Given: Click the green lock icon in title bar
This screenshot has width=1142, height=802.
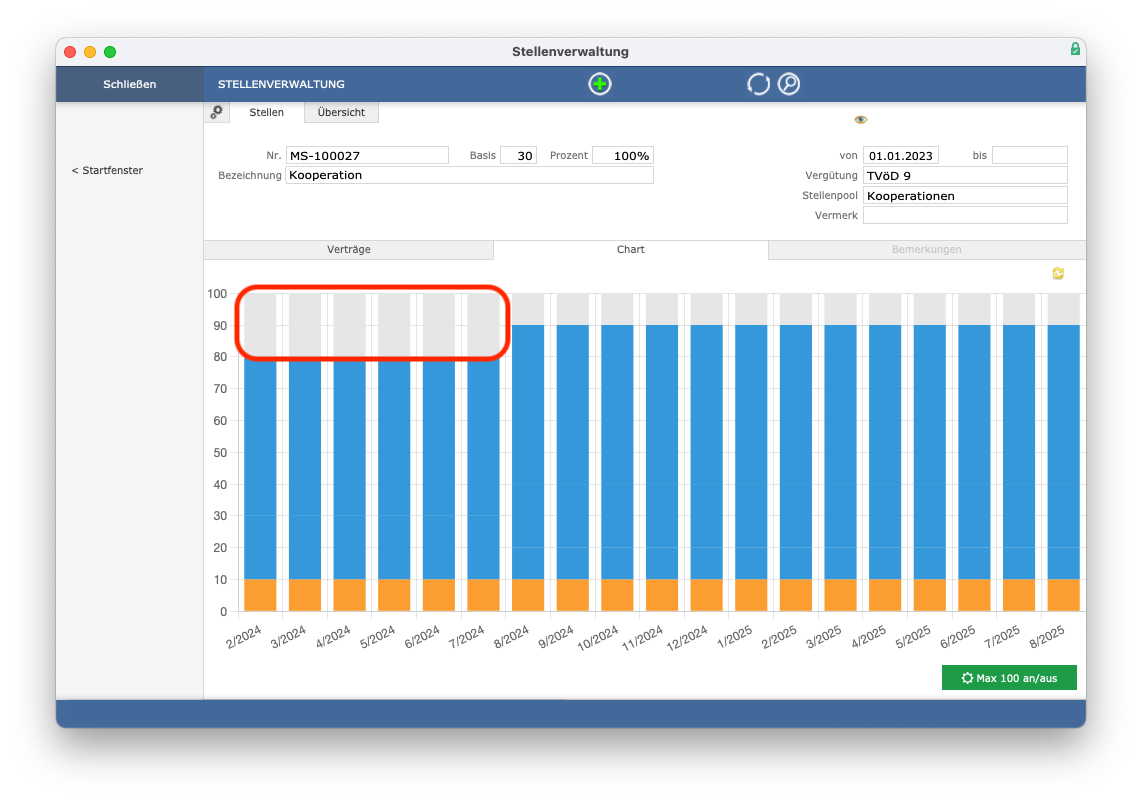Looking at the screenshot, I should pos(1075,49).
